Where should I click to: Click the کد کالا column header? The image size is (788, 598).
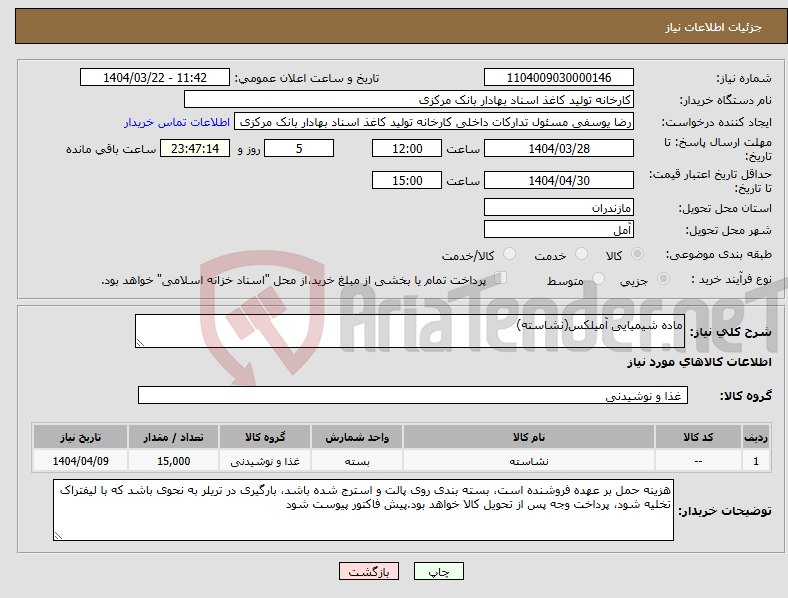[698, 437]
